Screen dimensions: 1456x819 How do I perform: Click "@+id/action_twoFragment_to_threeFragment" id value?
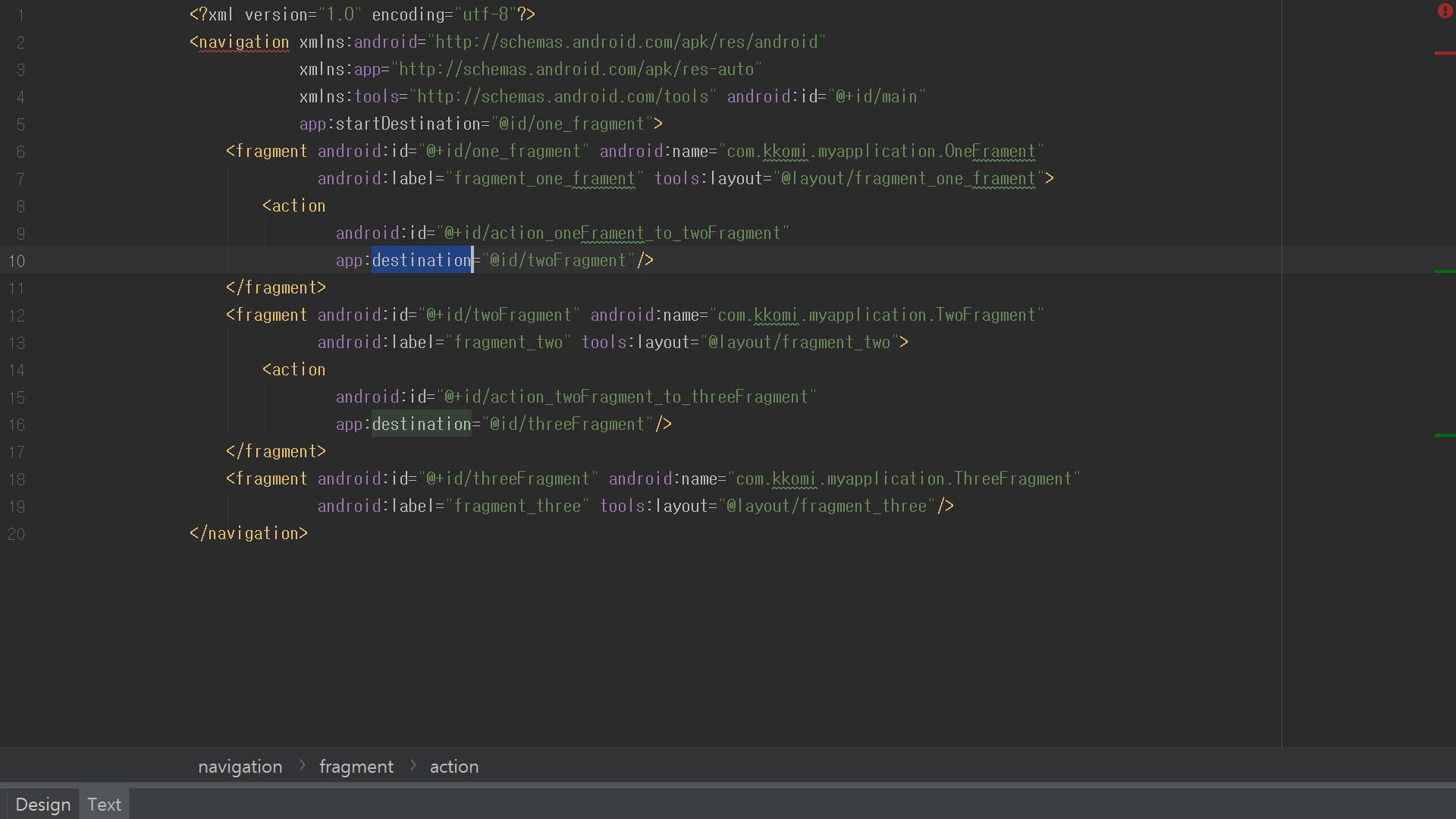click(626, 397)
